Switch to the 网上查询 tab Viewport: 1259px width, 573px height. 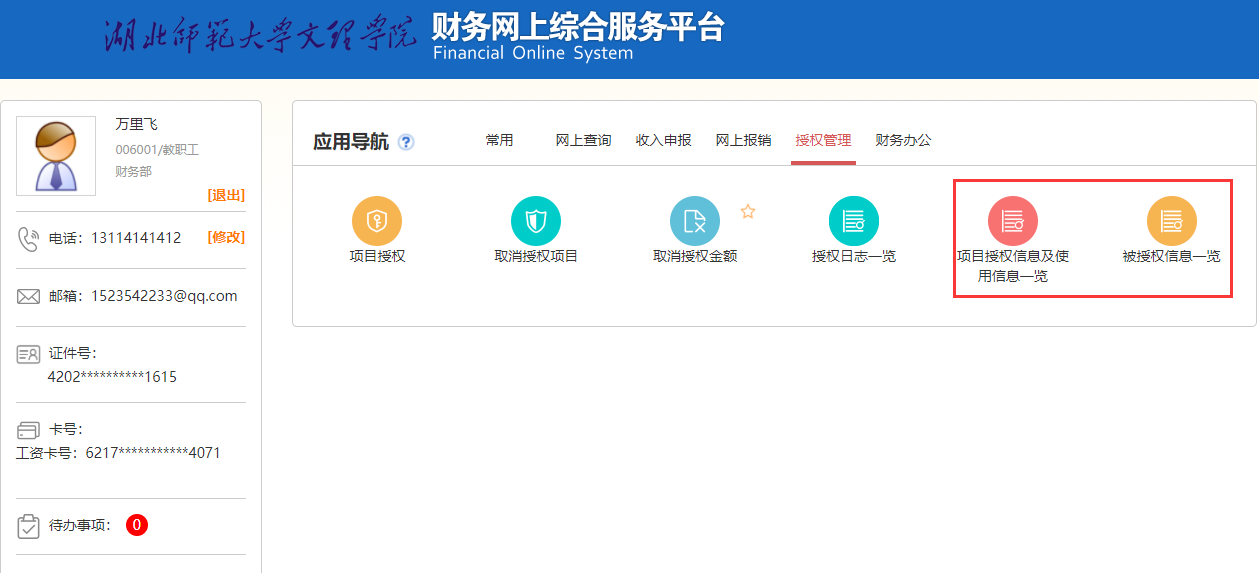[x=583, y=140]
